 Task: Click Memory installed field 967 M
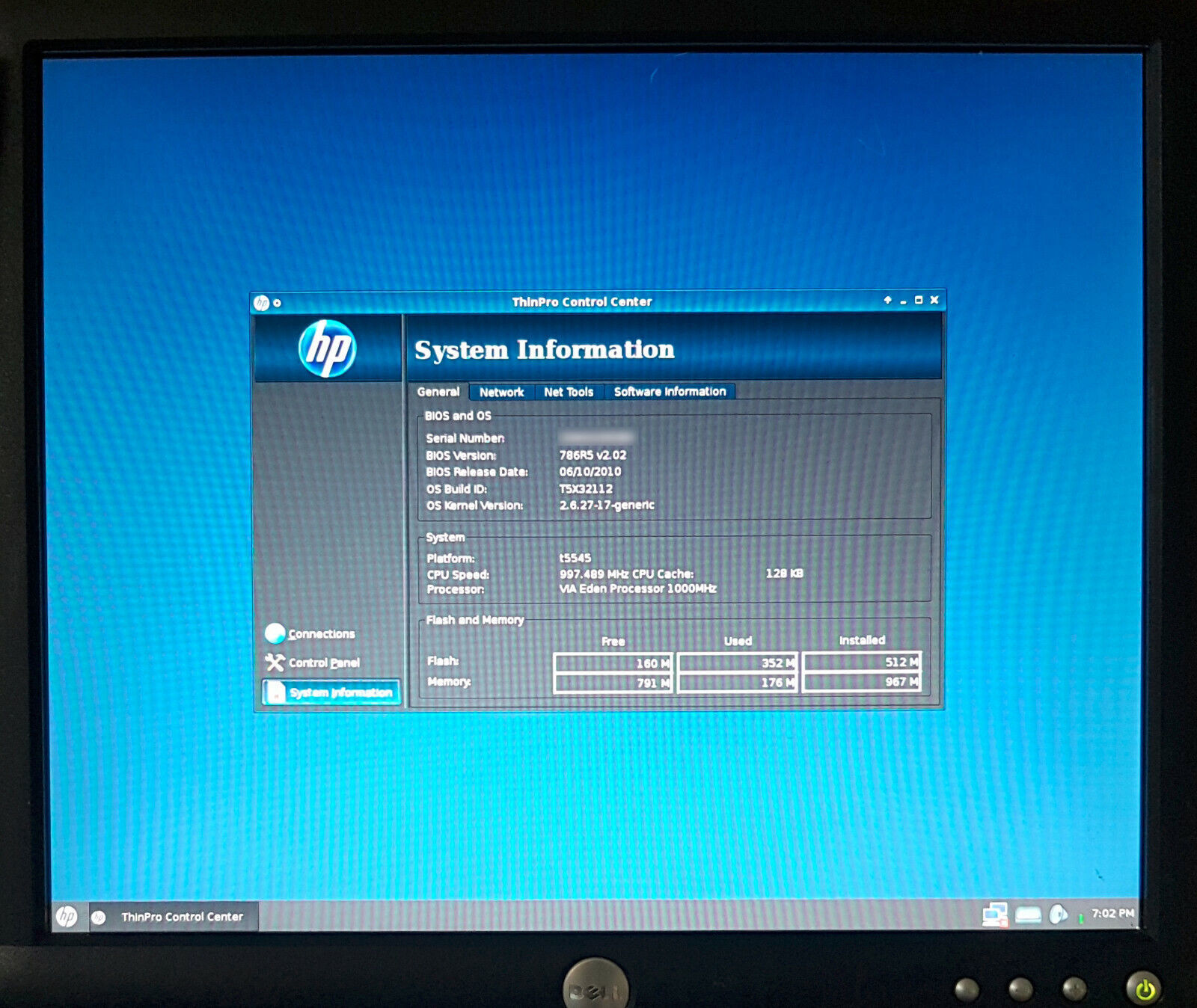(x=862, y=681)
